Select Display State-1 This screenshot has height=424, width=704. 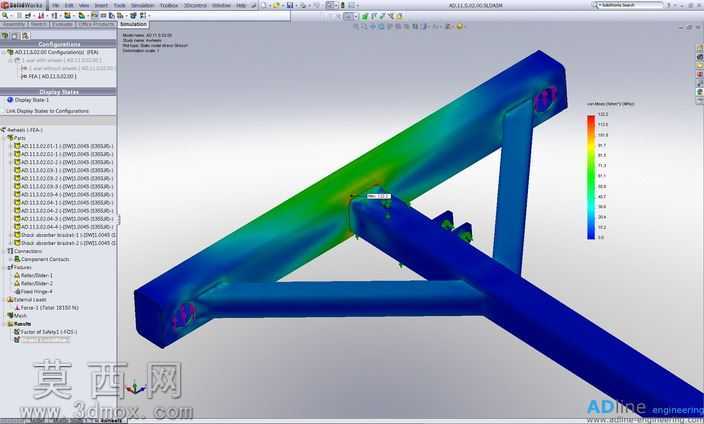[x=28, y=100]
